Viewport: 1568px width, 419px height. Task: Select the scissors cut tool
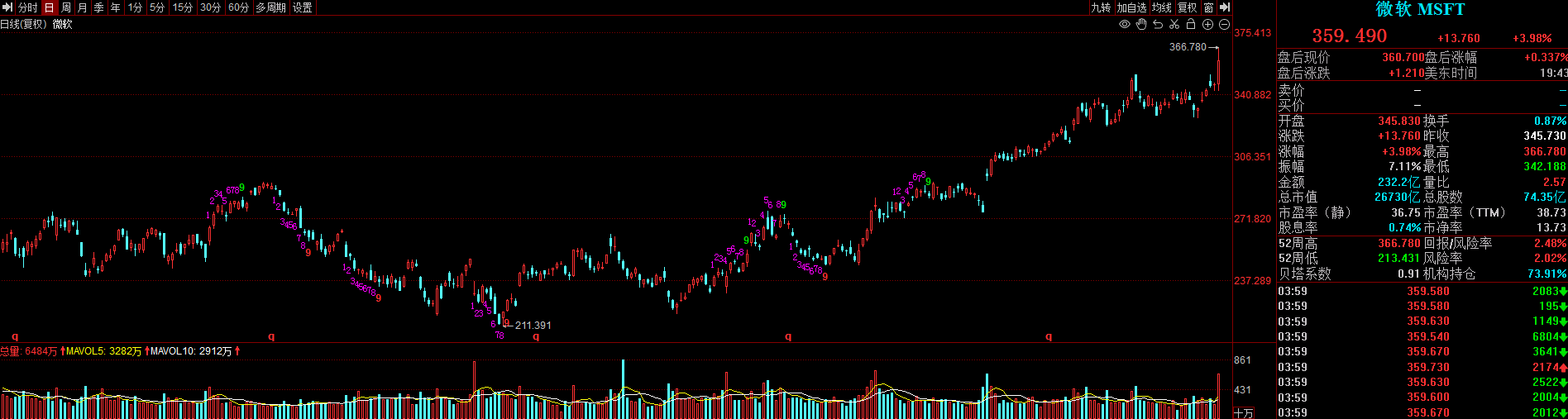coord(1174,24)
